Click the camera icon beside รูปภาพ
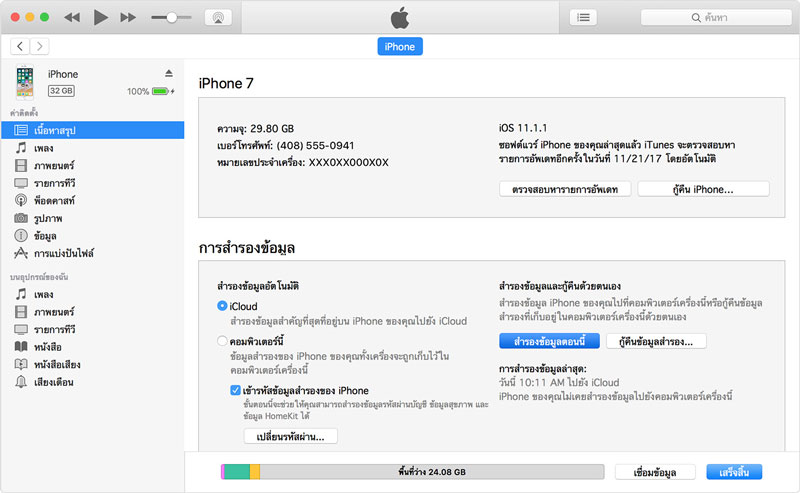The image size is (800, 493). point(21,218)
